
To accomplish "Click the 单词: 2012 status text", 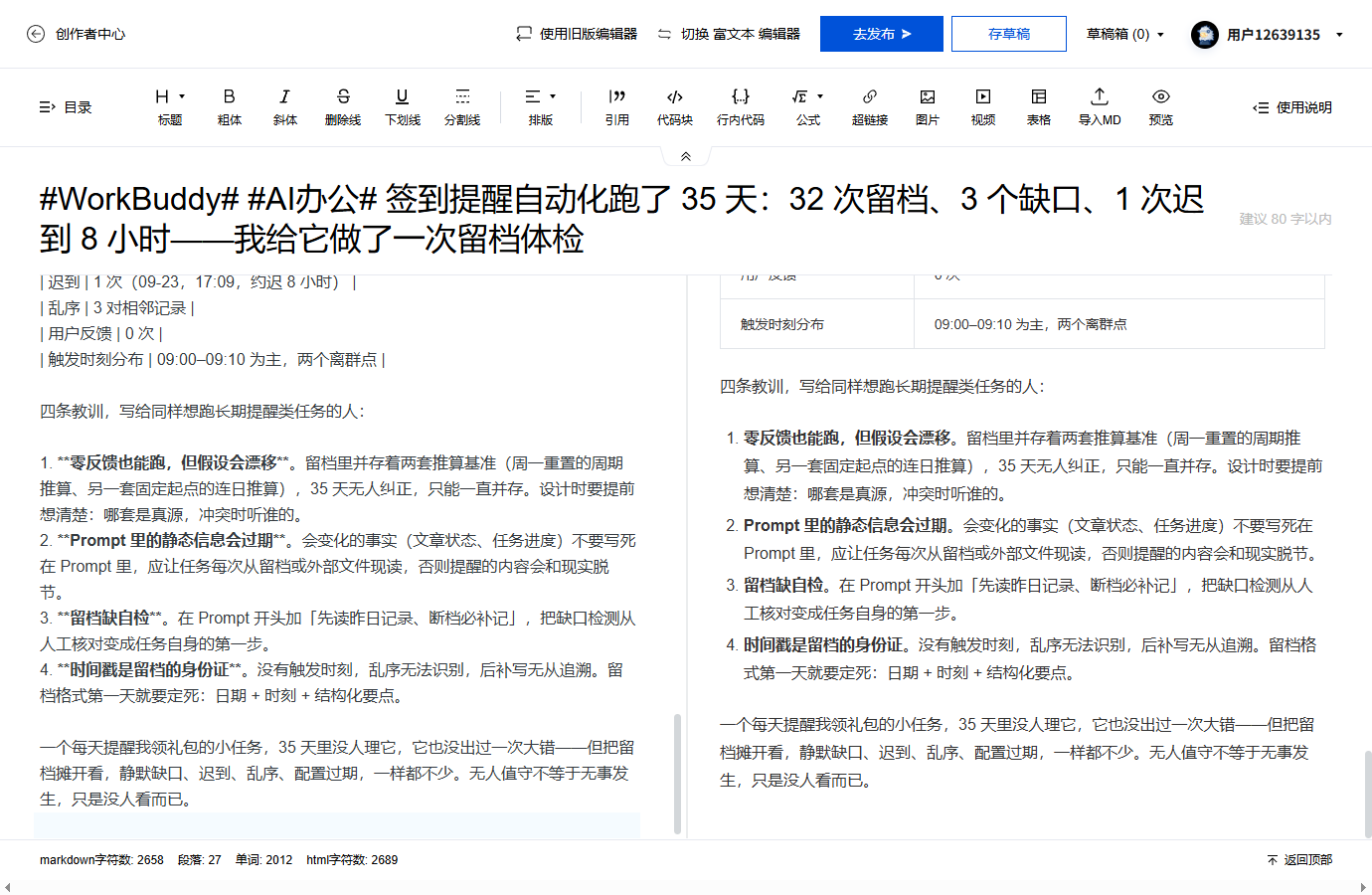I will click(263, 860).
